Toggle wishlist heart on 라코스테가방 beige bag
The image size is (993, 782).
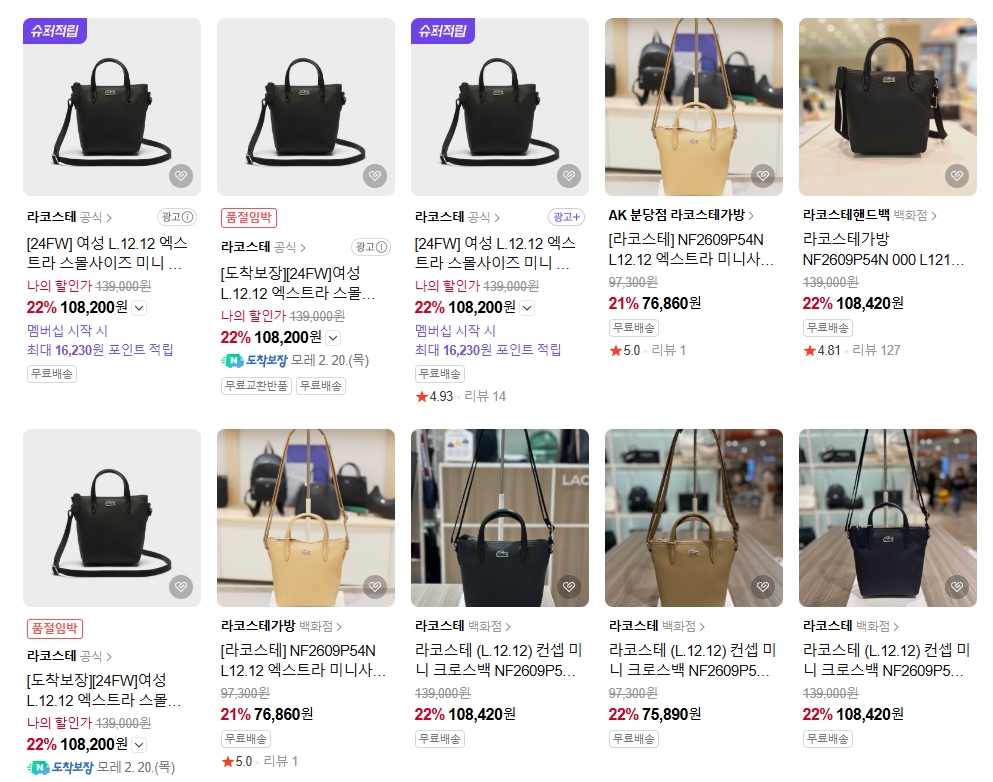click(374, 586)
